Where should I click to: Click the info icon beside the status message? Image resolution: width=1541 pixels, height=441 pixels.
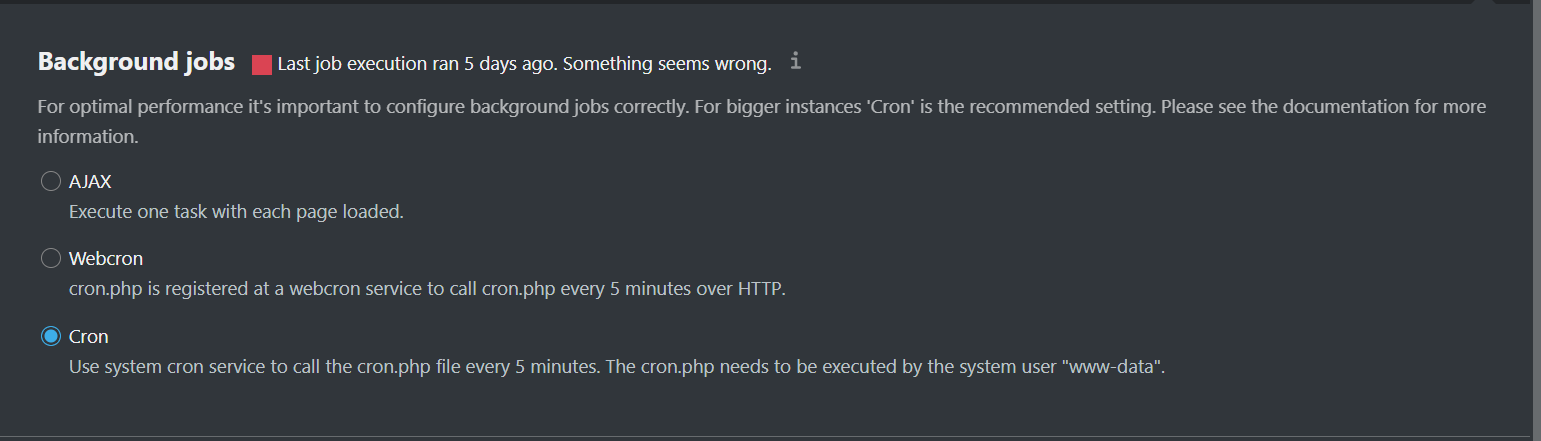[x=796, y=62]
